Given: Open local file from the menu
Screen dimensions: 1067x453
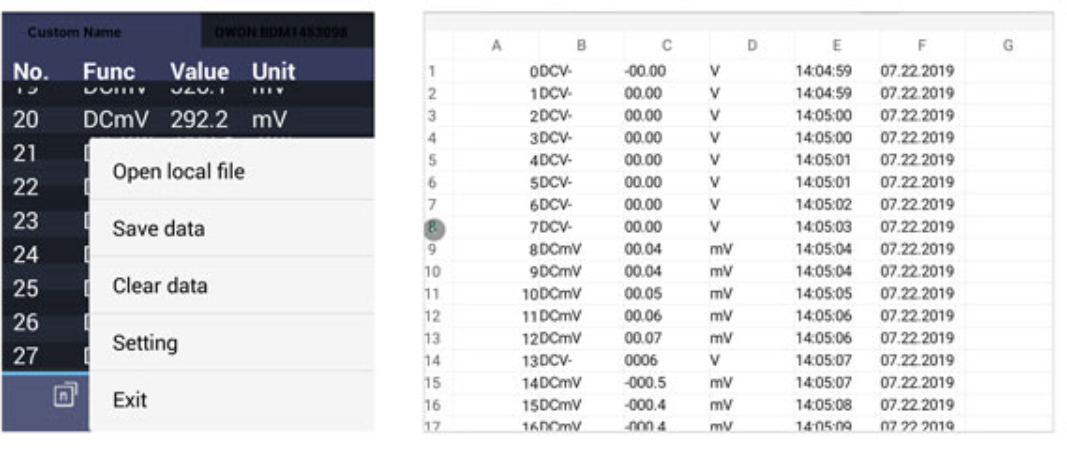Looking at the screenshot, I should (178, 172).
